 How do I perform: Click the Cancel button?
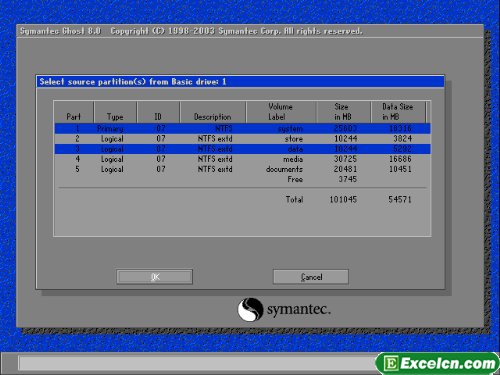311,277
